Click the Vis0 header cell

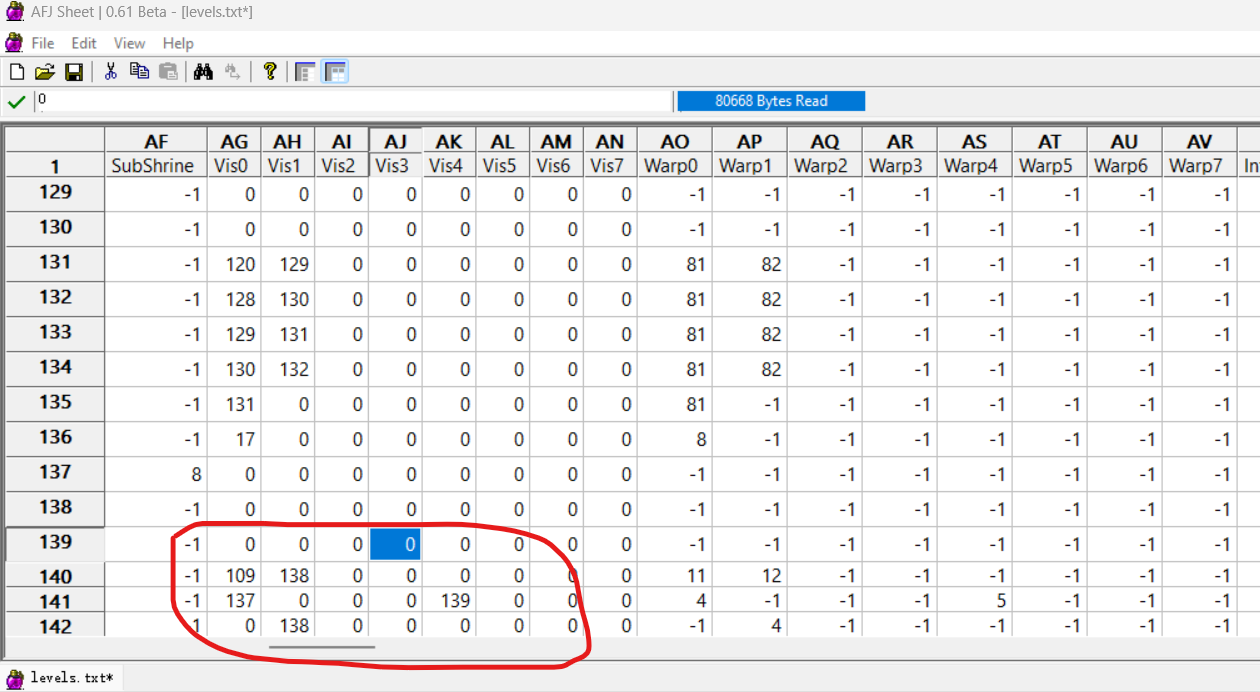point(234,166)
